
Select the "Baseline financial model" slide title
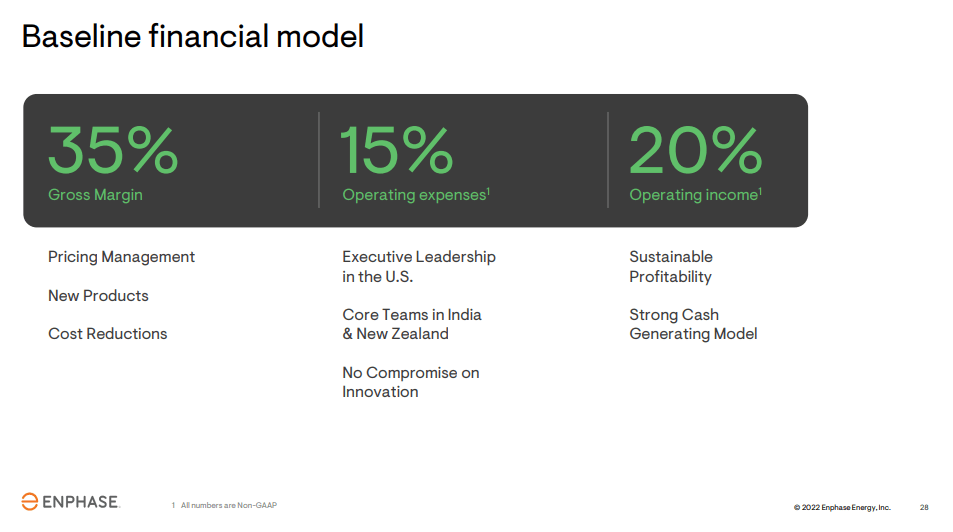pos(192,37)
